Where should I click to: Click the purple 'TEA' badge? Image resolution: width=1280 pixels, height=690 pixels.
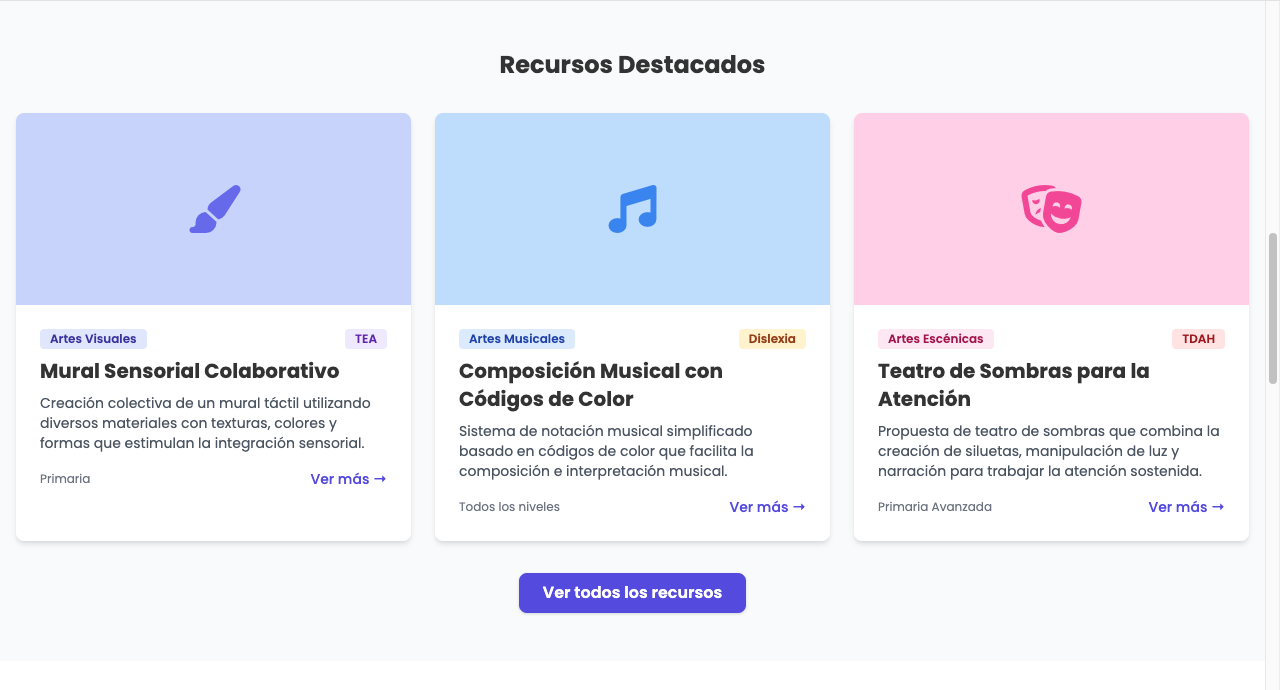(x=366, y=339)
